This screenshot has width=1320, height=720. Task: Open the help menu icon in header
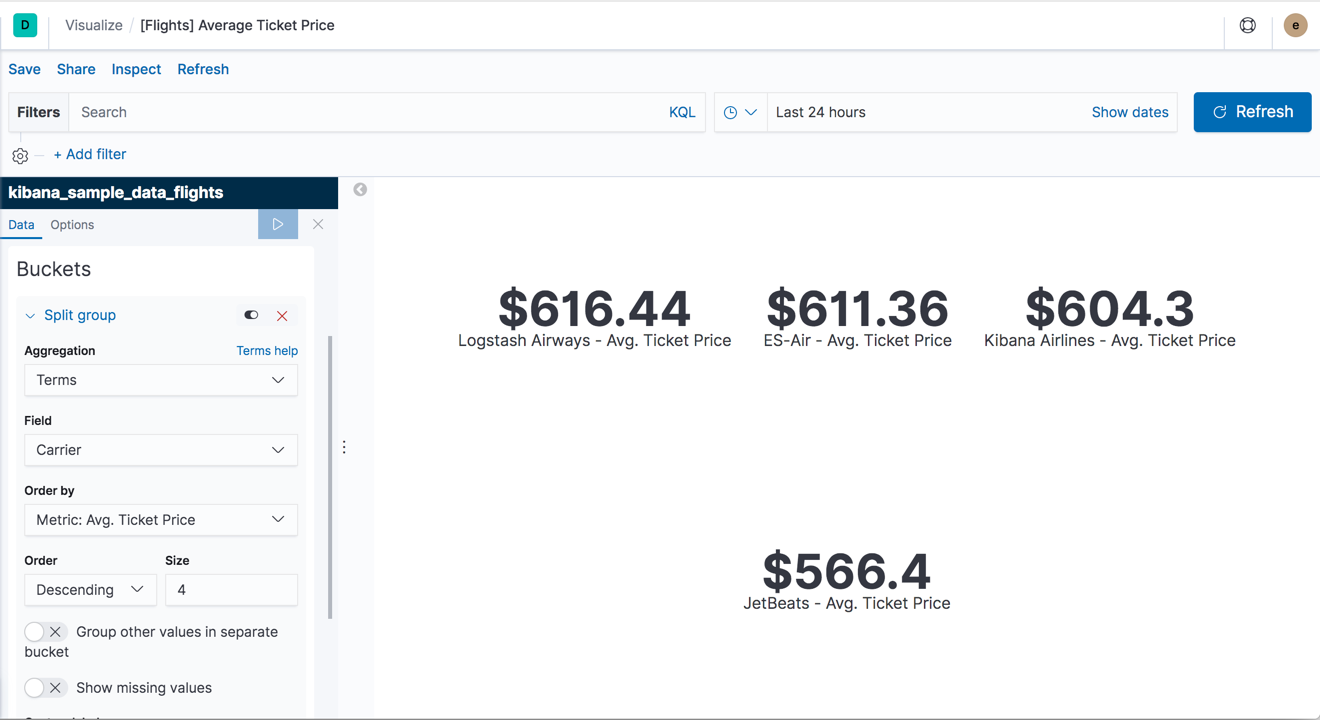pos(1247,26)
